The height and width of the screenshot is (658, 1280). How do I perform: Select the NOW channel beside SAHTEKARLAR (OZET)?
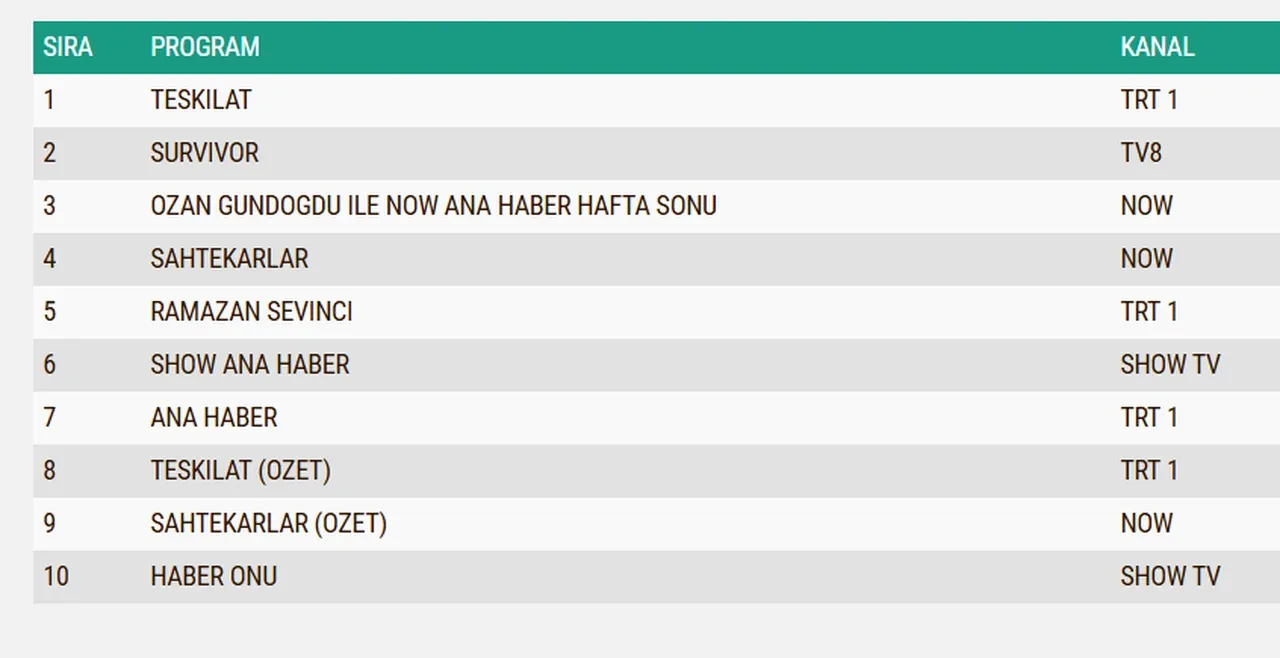tap(1146, 524)
